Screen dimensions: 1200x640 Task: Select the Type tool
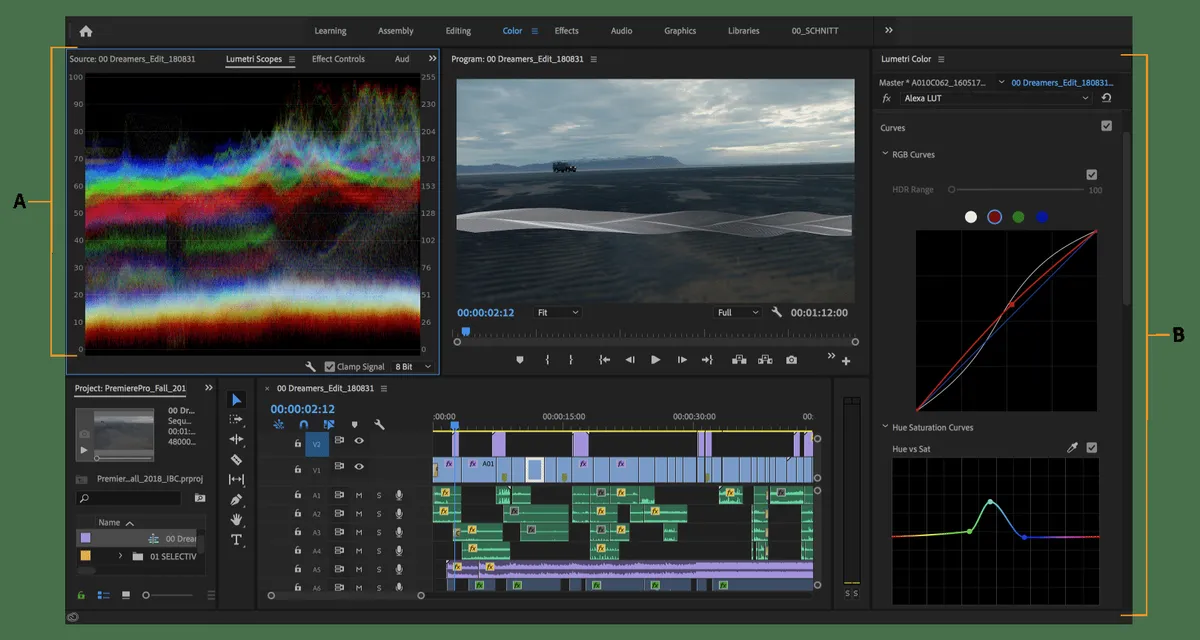coord(237,540)
